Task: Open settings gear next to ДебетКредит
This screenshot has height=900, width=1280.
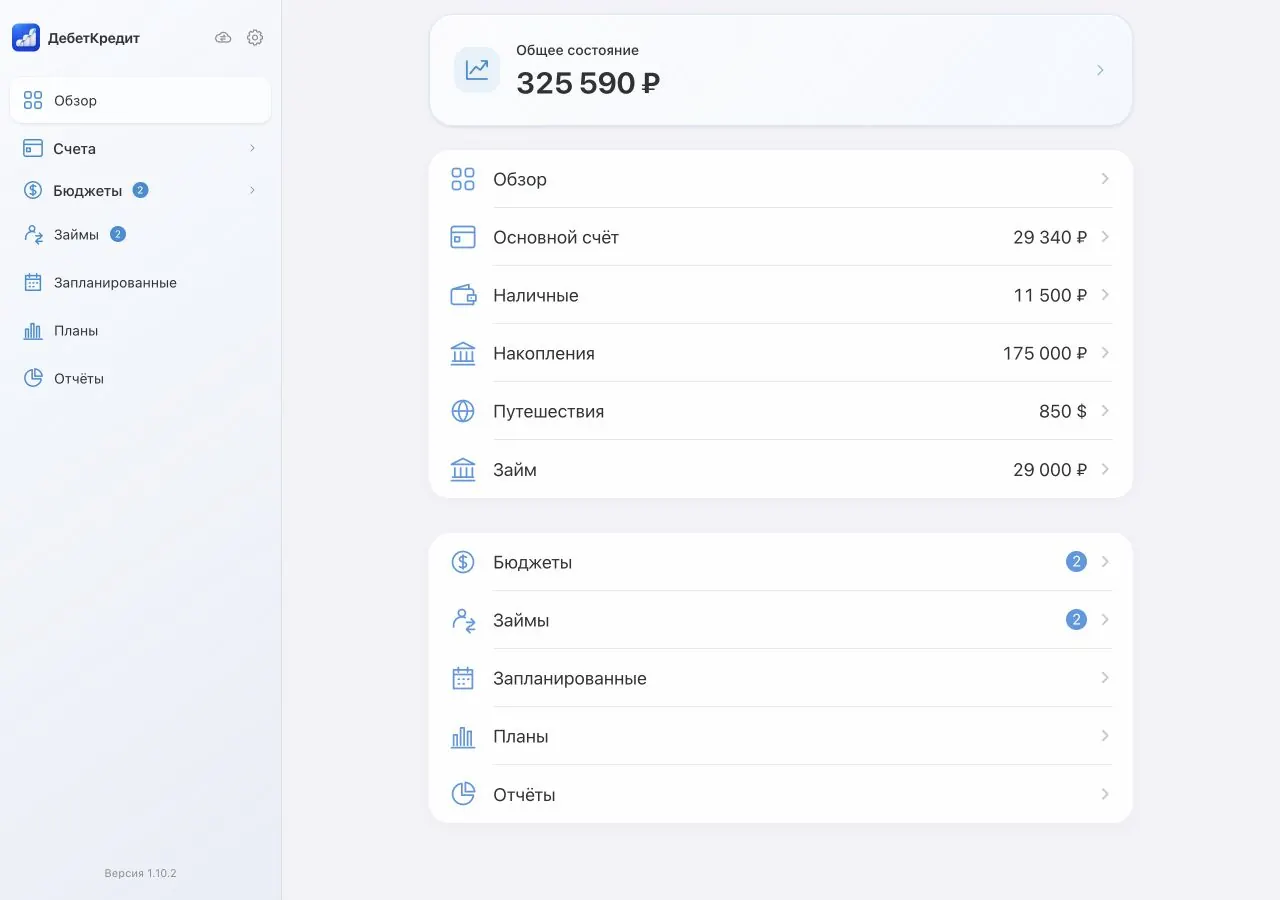Action: (255, 38)
